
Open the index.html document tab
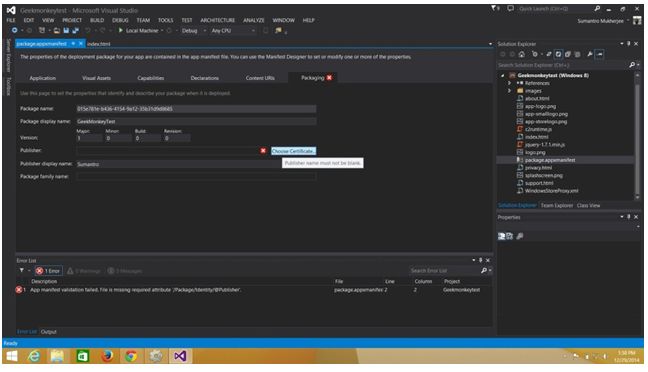click(98, 43)
